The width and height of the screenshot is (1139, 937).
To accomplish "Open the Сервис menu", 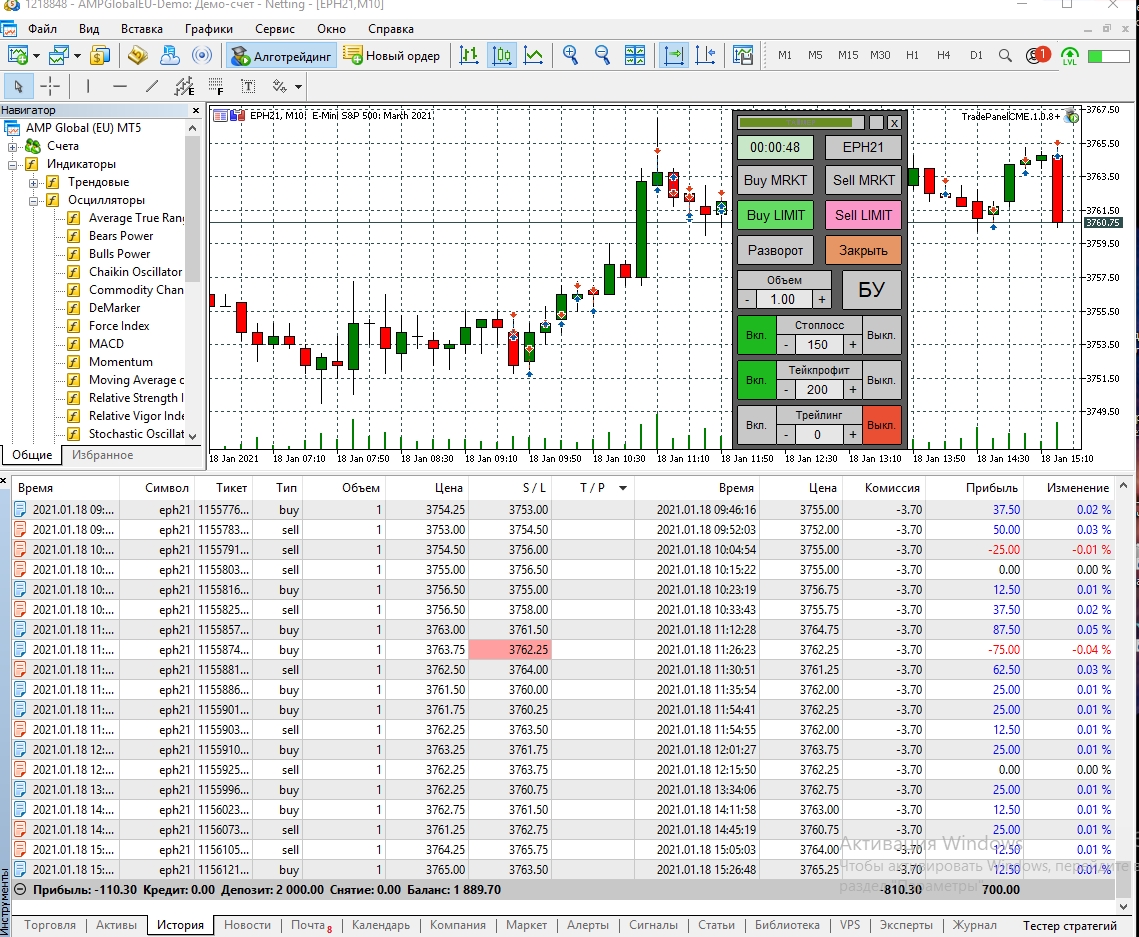I will coord(275,29).
